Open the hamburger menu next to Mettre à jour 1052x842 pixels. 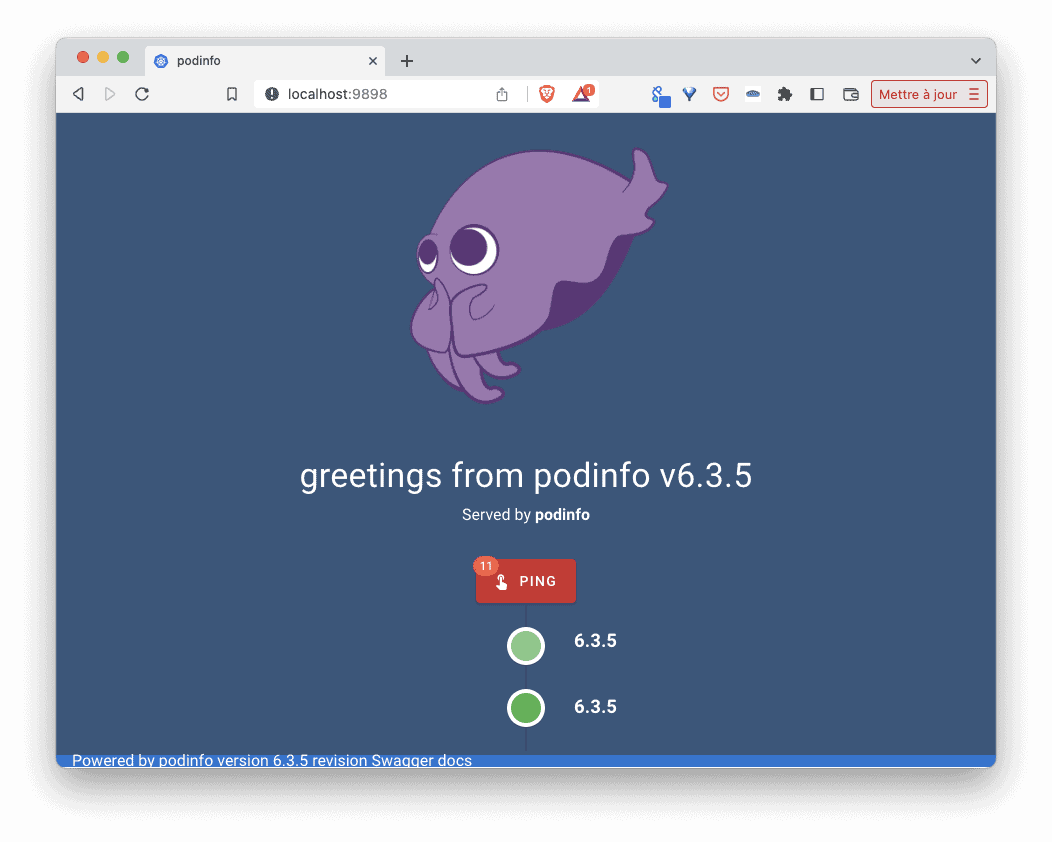coord(974,94)
